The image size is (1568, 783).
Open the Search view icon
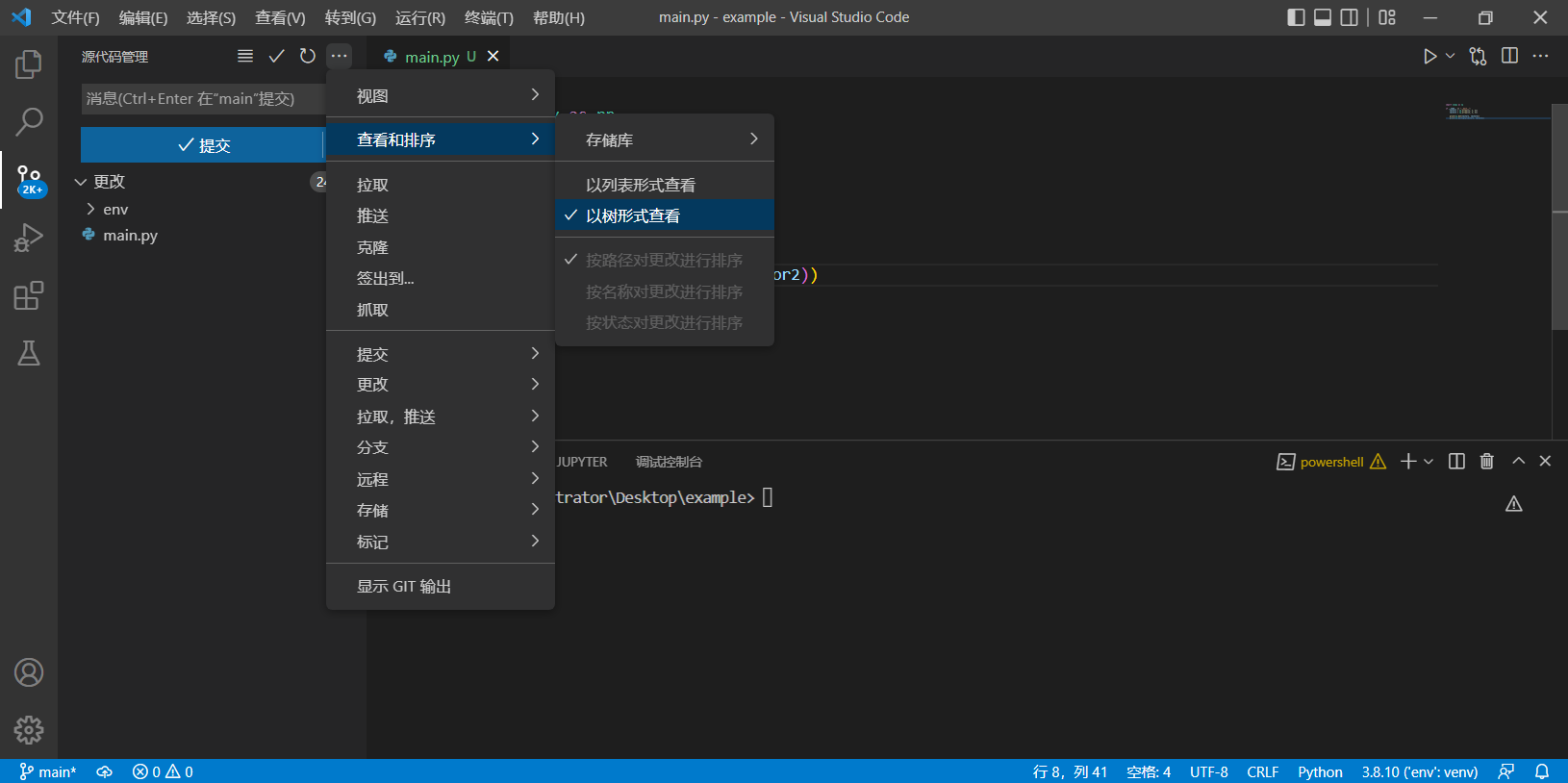[29, 121]
